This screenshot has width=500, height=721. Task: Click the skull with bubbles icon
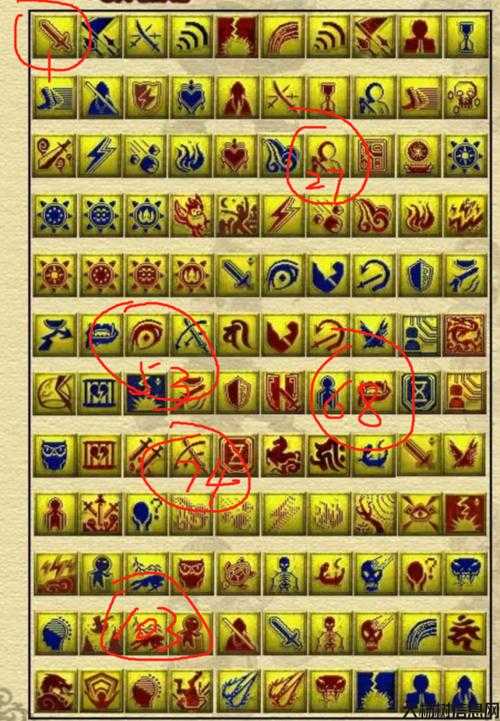[466, 97]
